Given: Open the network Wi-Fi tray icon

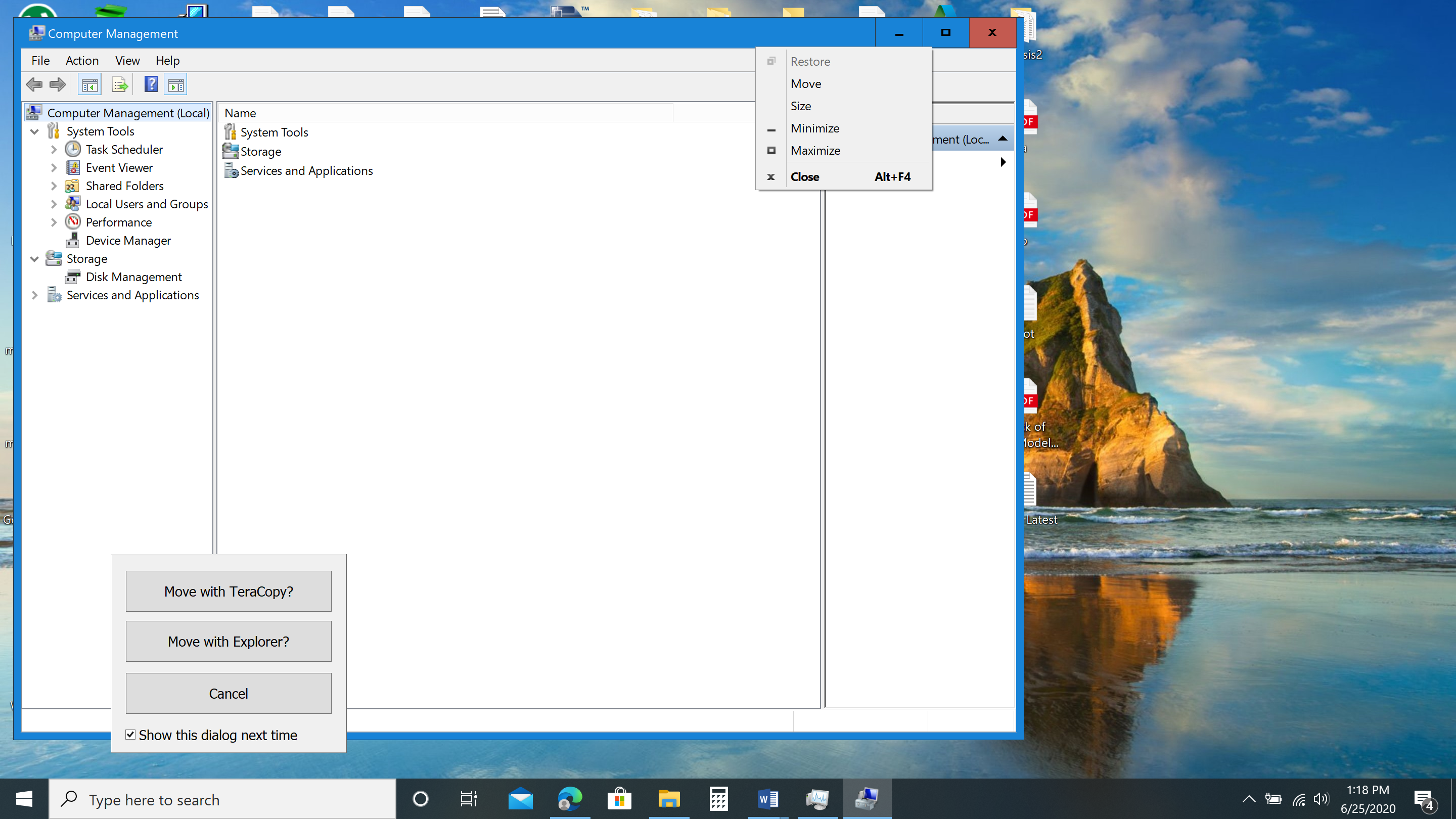Looking at the screenshot, I should coord(1298,799).
